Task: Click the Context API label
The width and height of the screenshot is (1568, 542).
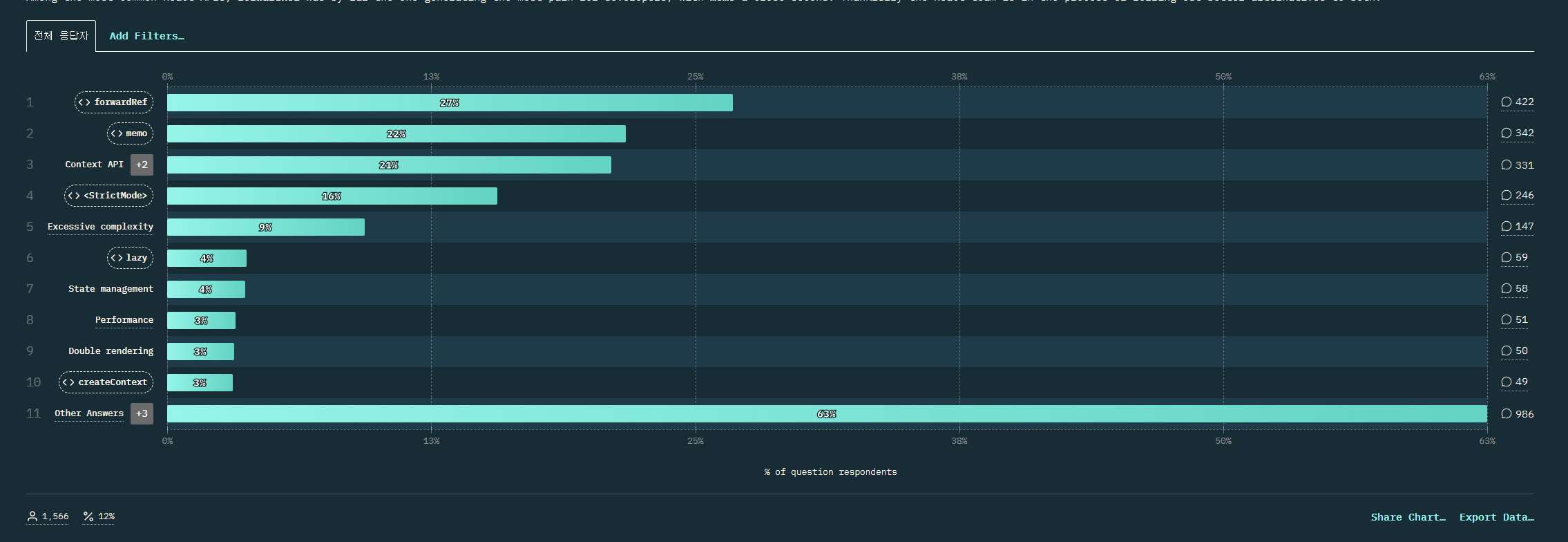Action: coord(94,165)
